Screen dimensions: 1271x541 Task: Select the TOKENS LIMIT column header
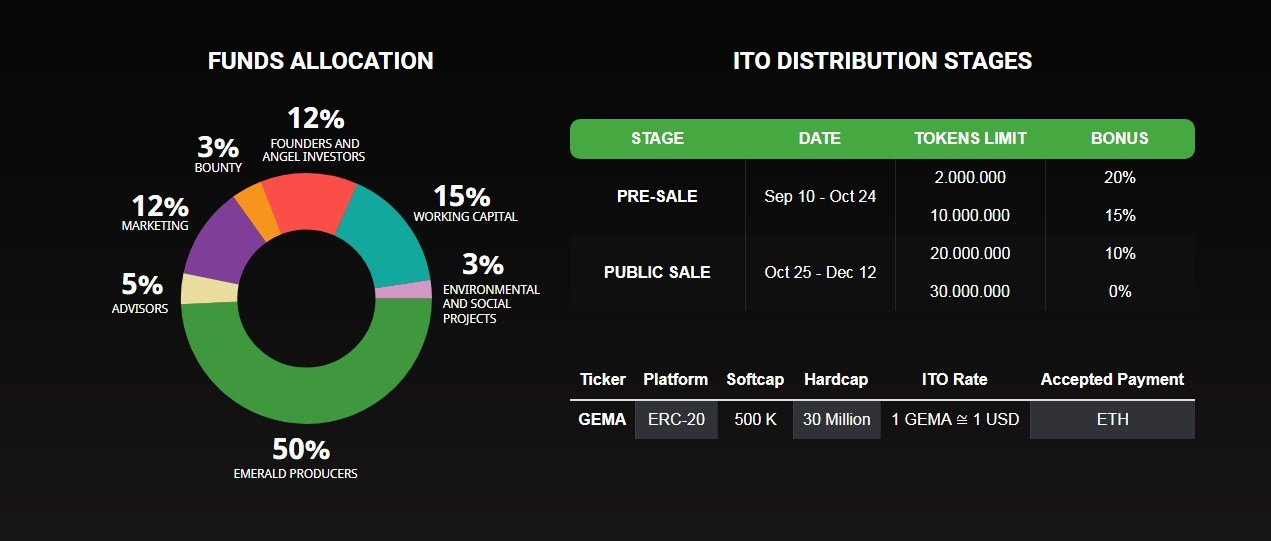tap(970, 138)
